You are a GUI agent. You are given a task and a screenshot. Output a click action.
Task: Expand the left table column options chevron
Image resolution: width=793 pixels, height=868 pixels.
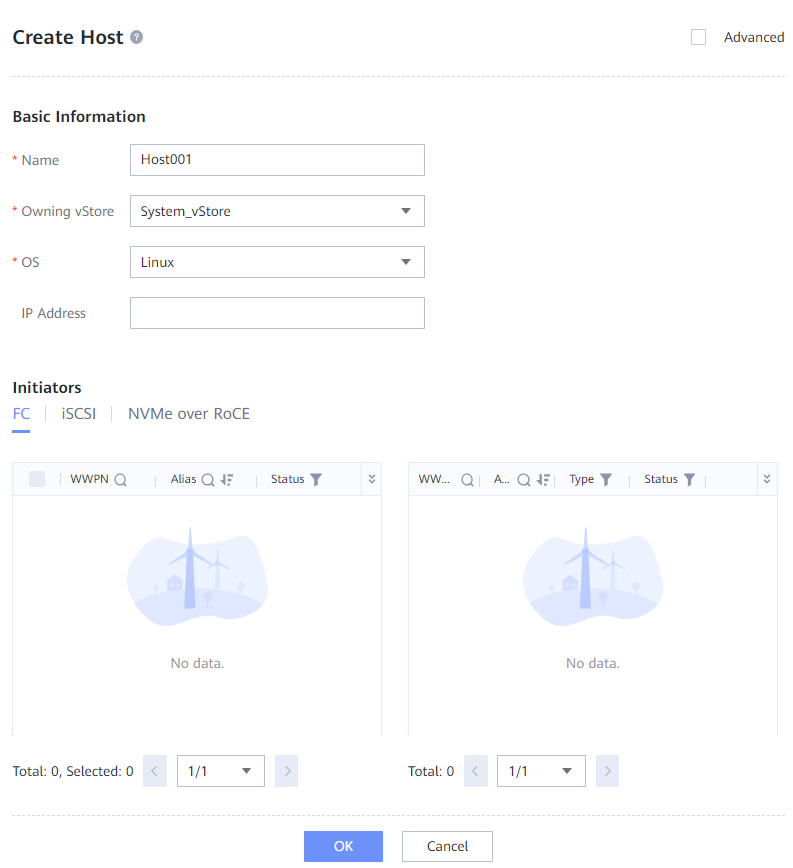(x=372, y=479)
